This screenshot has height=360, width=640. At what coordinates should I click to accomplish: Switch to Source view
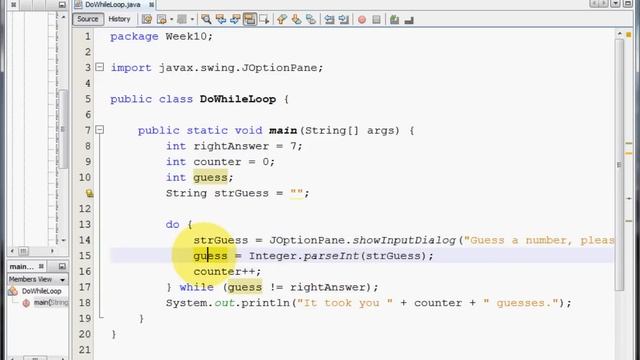click(x=88, y=19)
